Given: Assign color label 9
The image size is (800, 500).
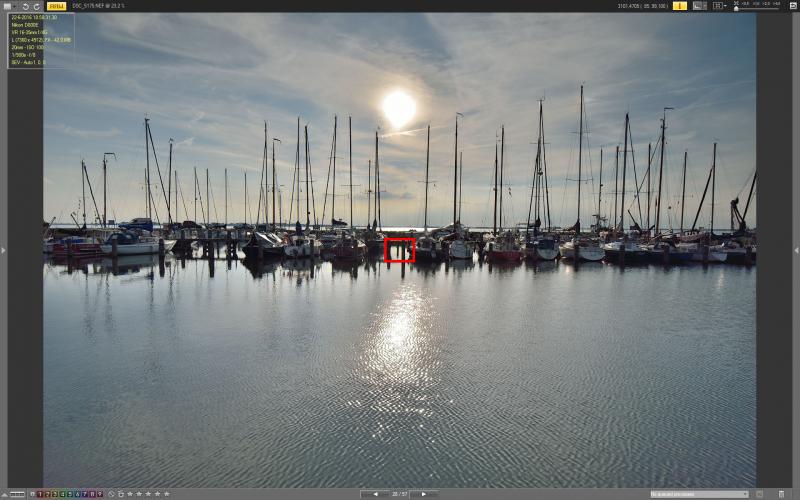Looking at the screenshot, I should pos(100,494).
